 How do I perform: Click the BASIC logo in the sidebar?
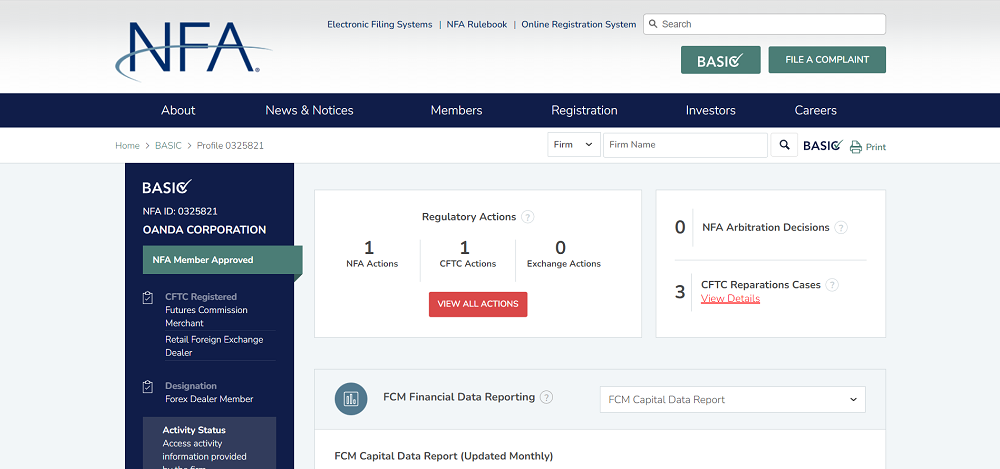click(x=167, y=187)
